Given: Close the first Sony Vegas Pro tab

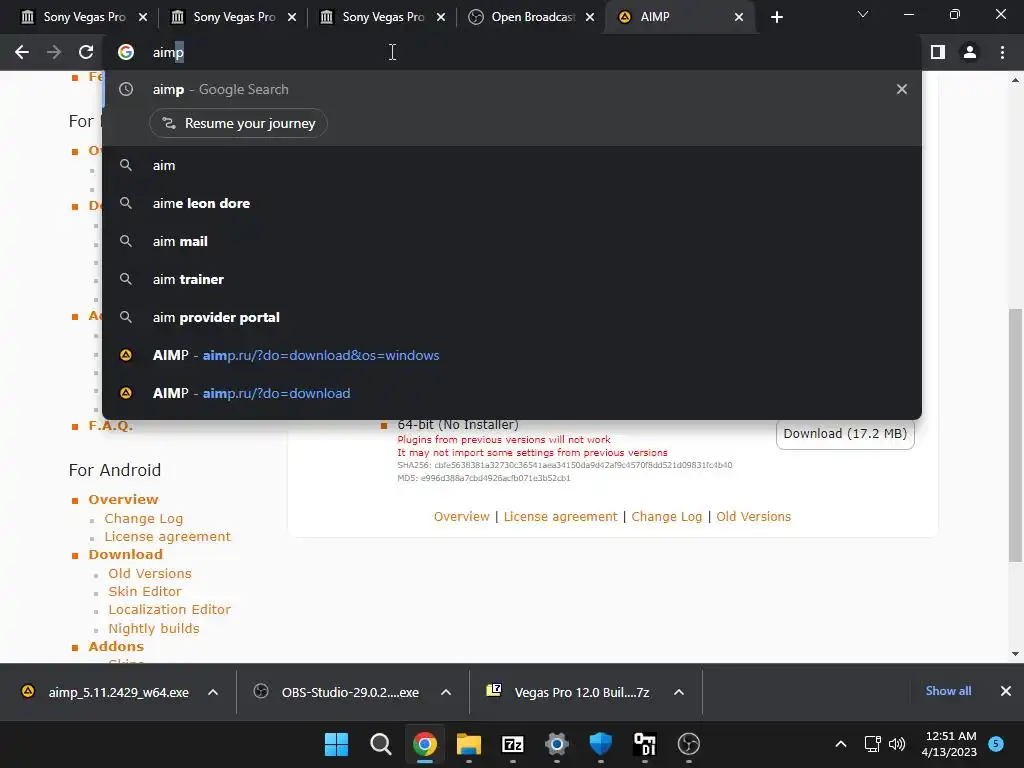Looking at the screenshot, I should [143, 17].
